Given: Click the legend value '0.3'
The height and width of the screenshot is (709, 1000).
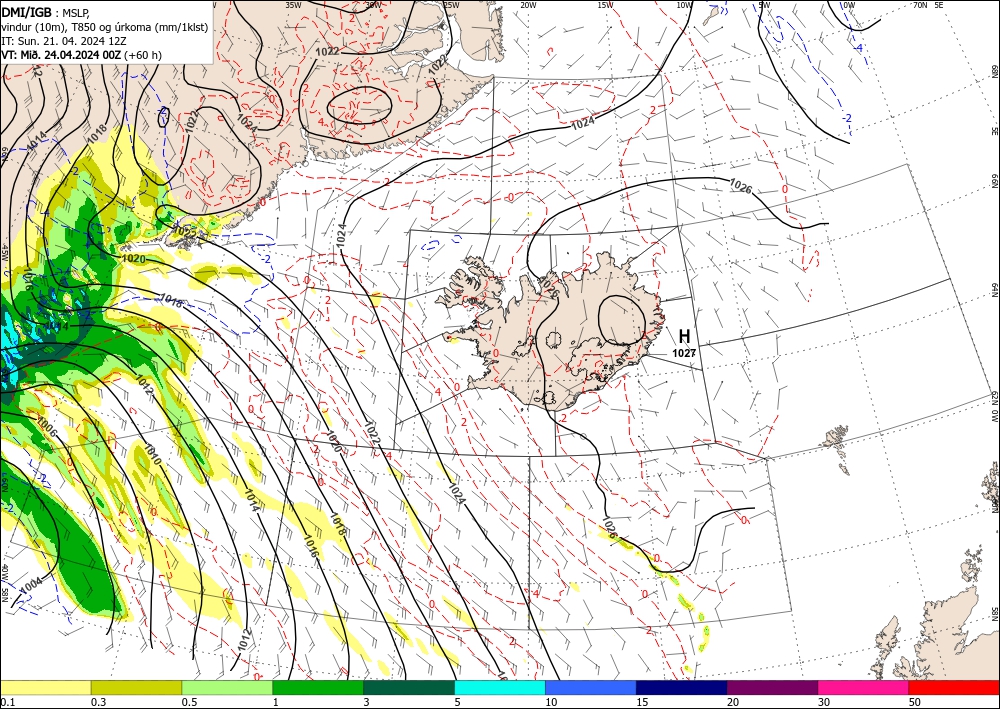Looking at the screenshot, I should [x=98, y=702].
